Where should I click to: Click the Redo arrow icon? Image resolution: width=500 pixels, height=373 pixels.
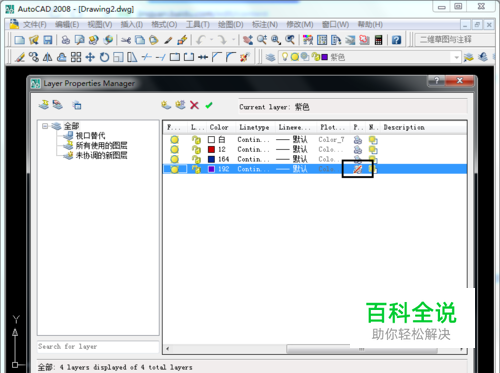pos(222,40)
